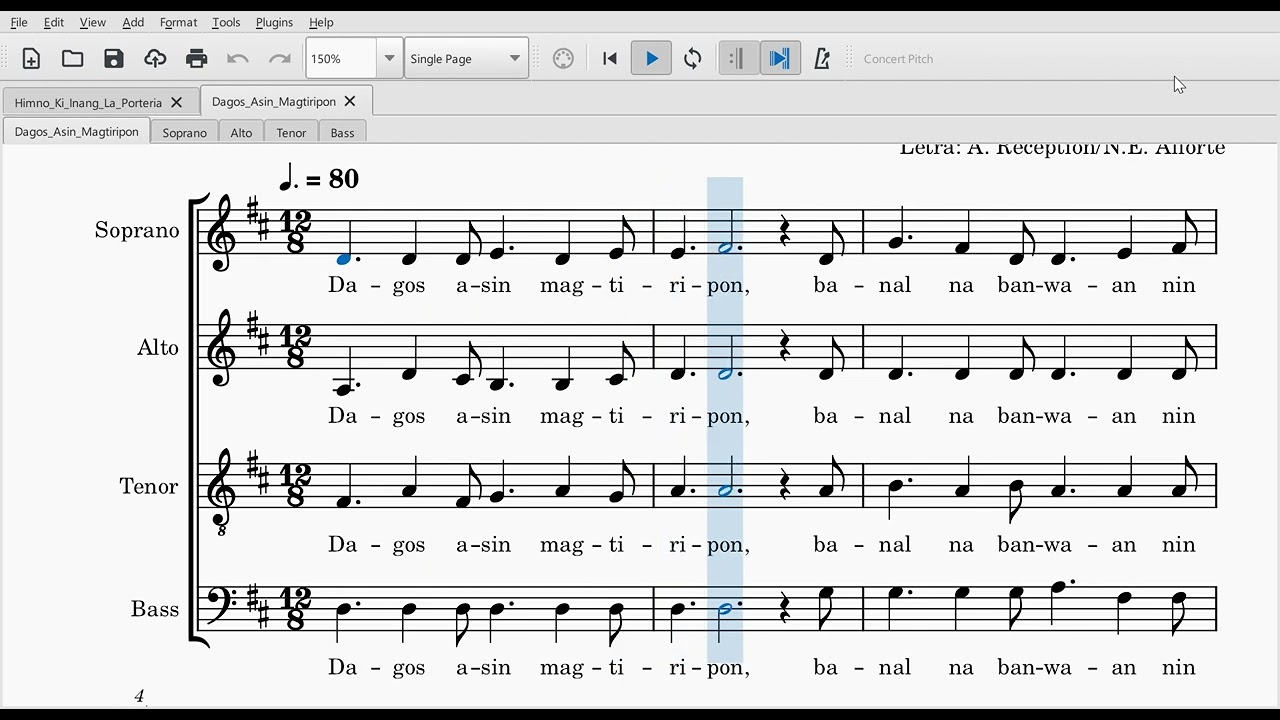
Task: Close the Himno_Ki_Inang_La_Porteria tab
Action: pos(176,102)
